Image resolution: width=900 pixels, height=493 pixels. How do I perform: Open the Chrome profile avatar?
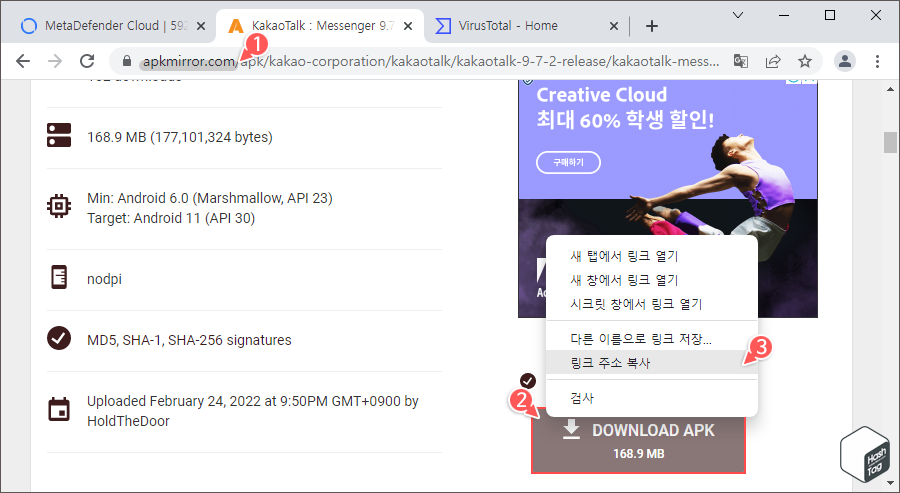845,61
